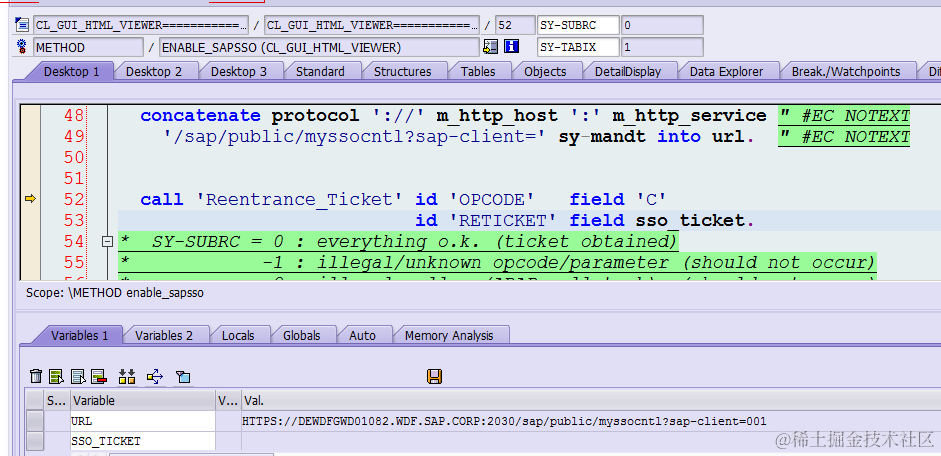Click the list icon with the red bar
Image resolution: width=941 pixels, height=456 pixels.
point(98,376)
